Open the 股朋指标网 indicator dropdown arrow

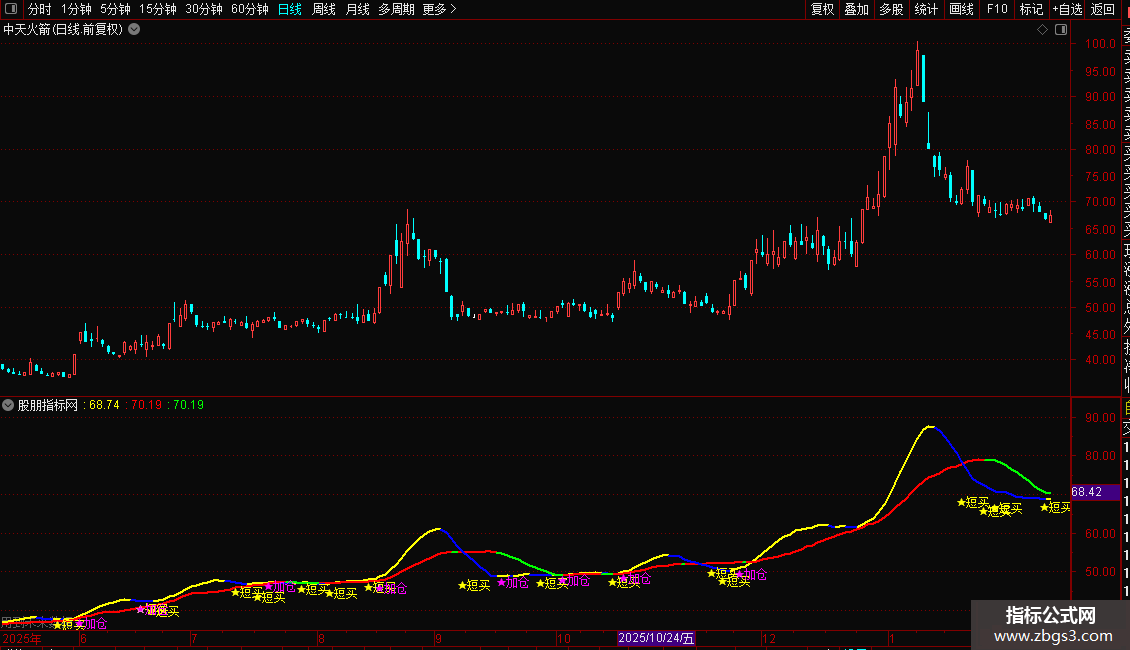coord(8,405)
